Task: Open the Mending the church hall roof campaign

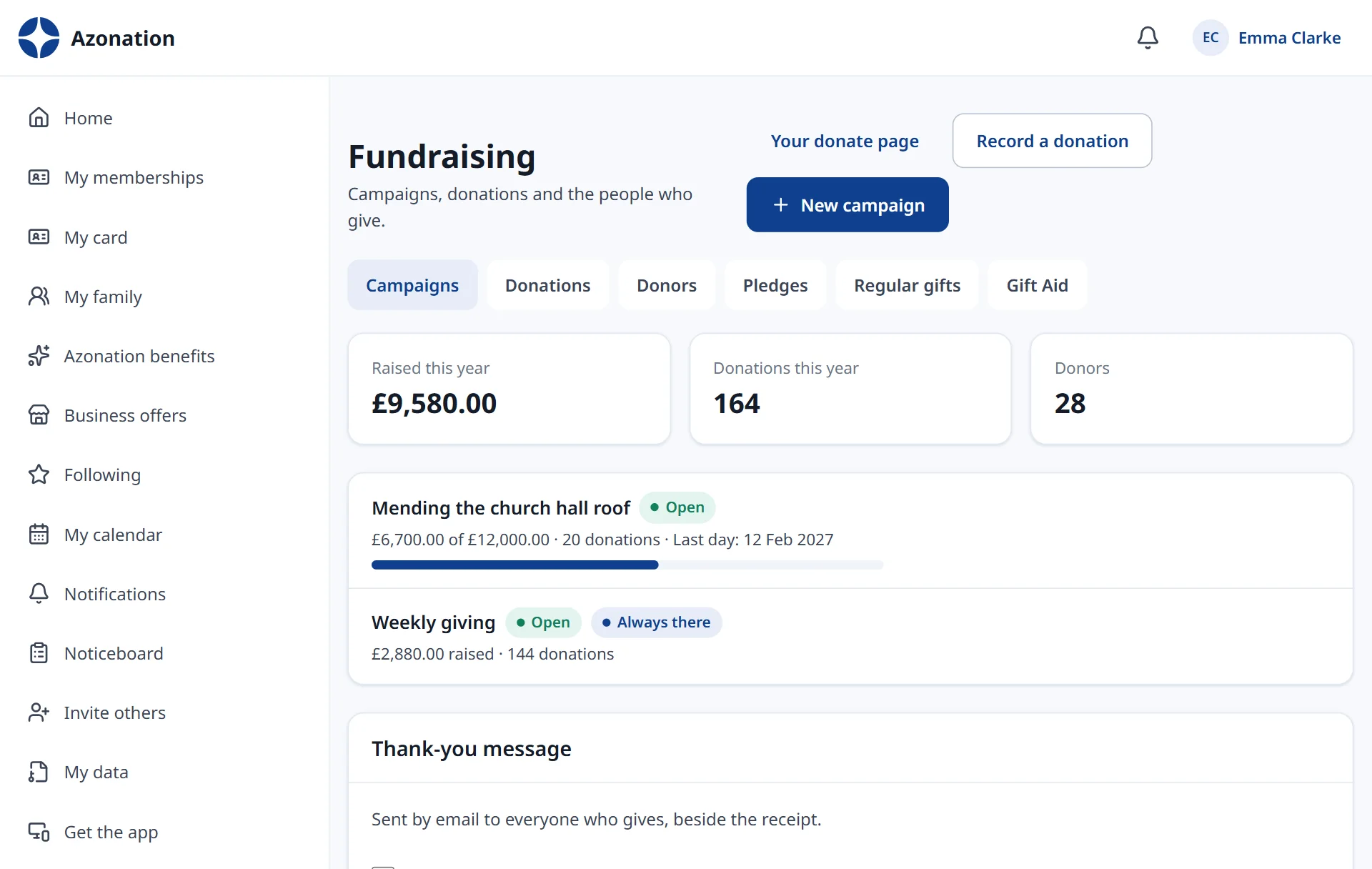Action: click(x=501, y=507)
